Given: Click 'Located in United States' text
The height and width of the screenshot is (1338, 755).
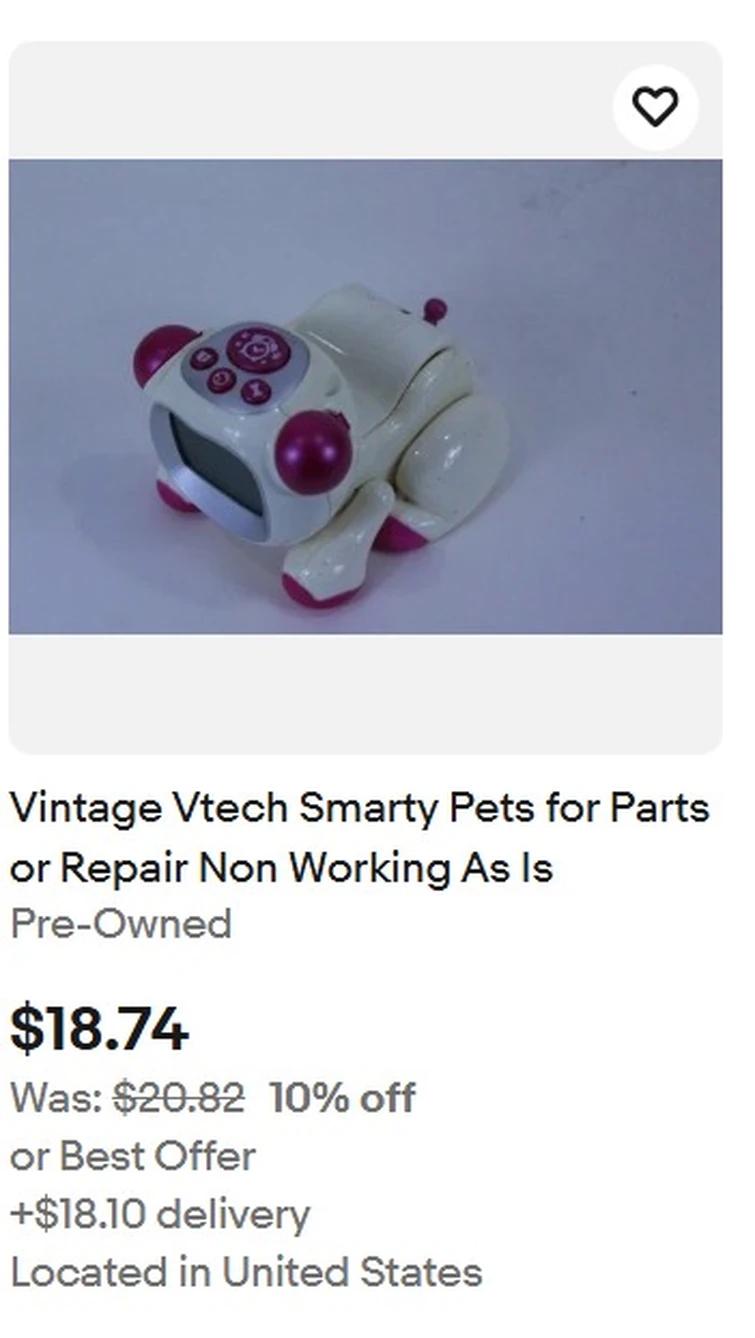Looking at the screenshot, I should pos(246,1273).
